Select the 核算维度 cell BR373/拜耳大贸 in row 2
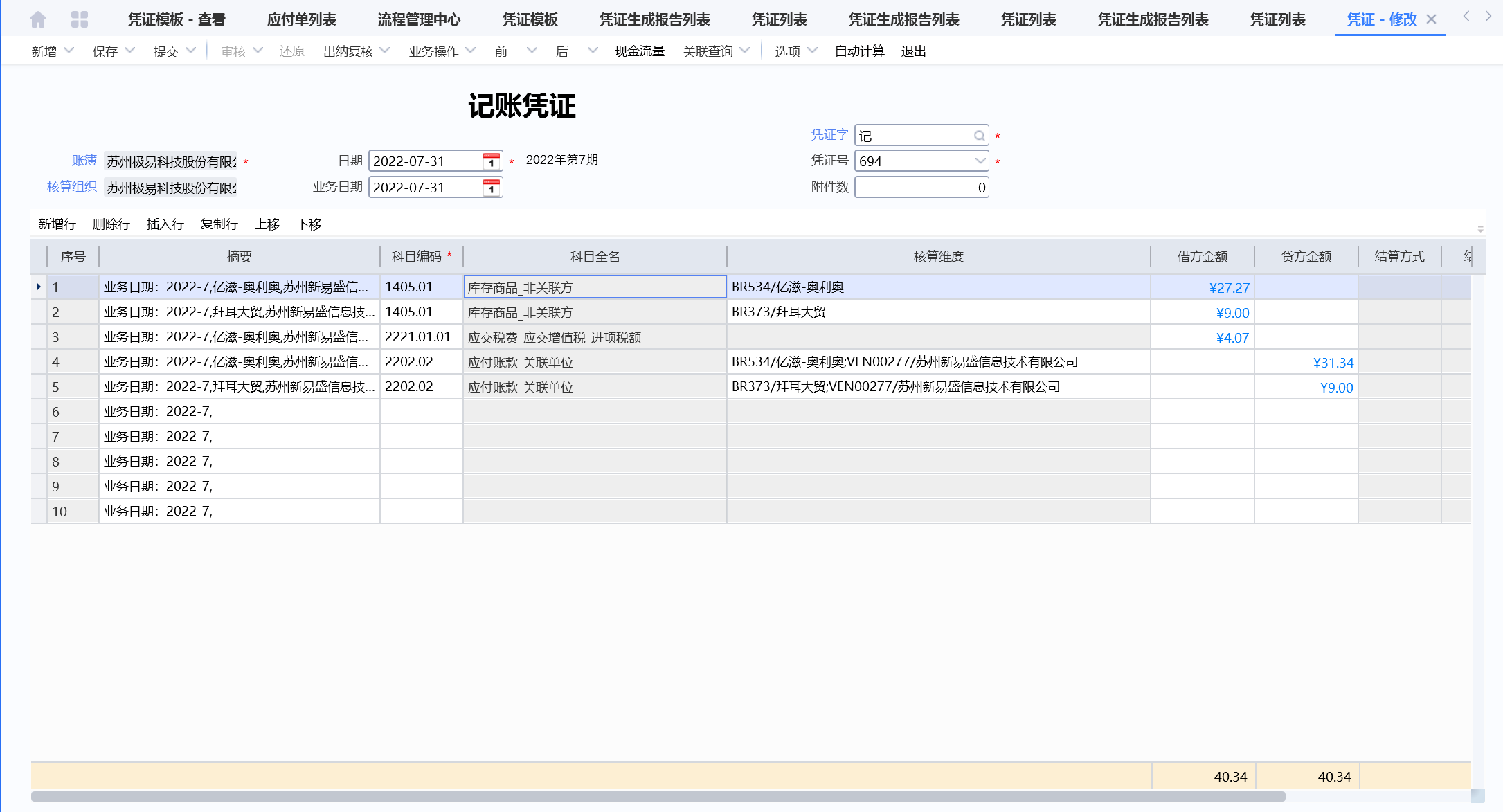Image resolution: width=1503 pixels, height=812 pixels. click(939, 312)
